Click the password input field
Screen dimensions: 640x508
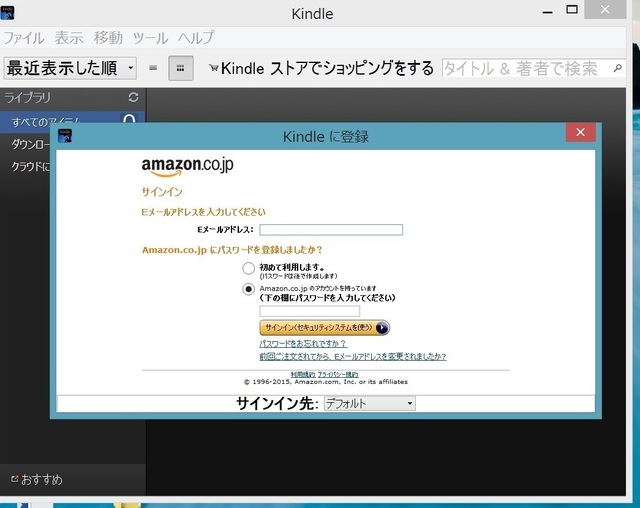310,311
